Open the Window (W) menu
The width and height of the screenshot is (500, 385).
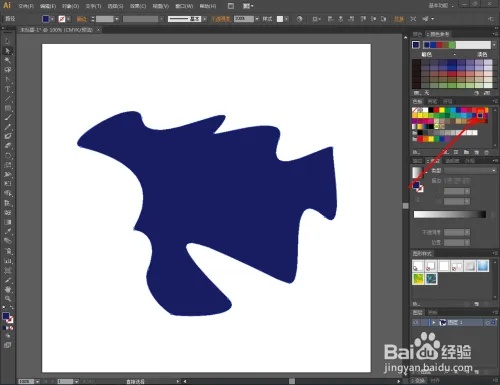184,6
